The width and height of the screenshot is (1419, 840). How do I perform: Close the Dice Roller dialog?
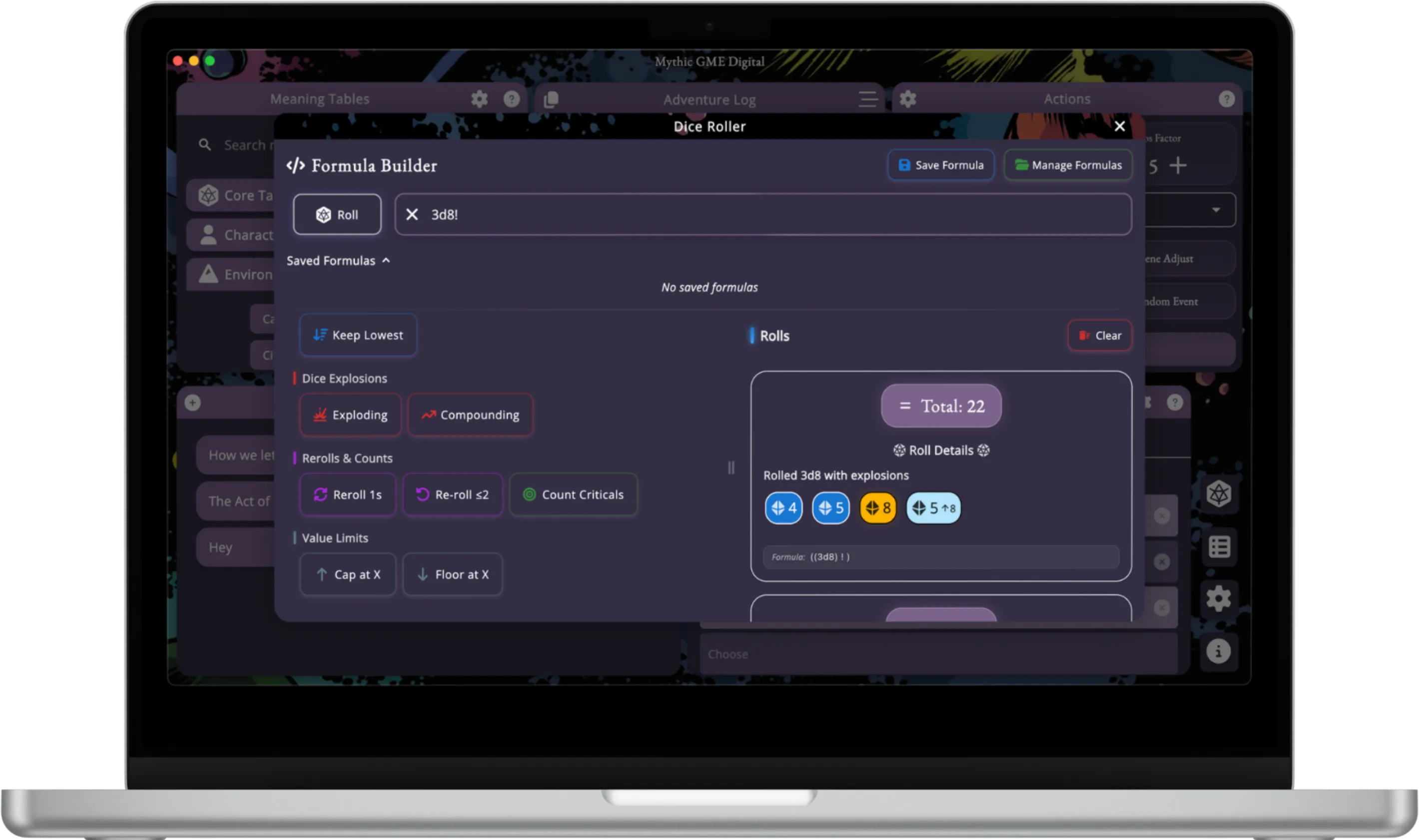coord(1119,126)
